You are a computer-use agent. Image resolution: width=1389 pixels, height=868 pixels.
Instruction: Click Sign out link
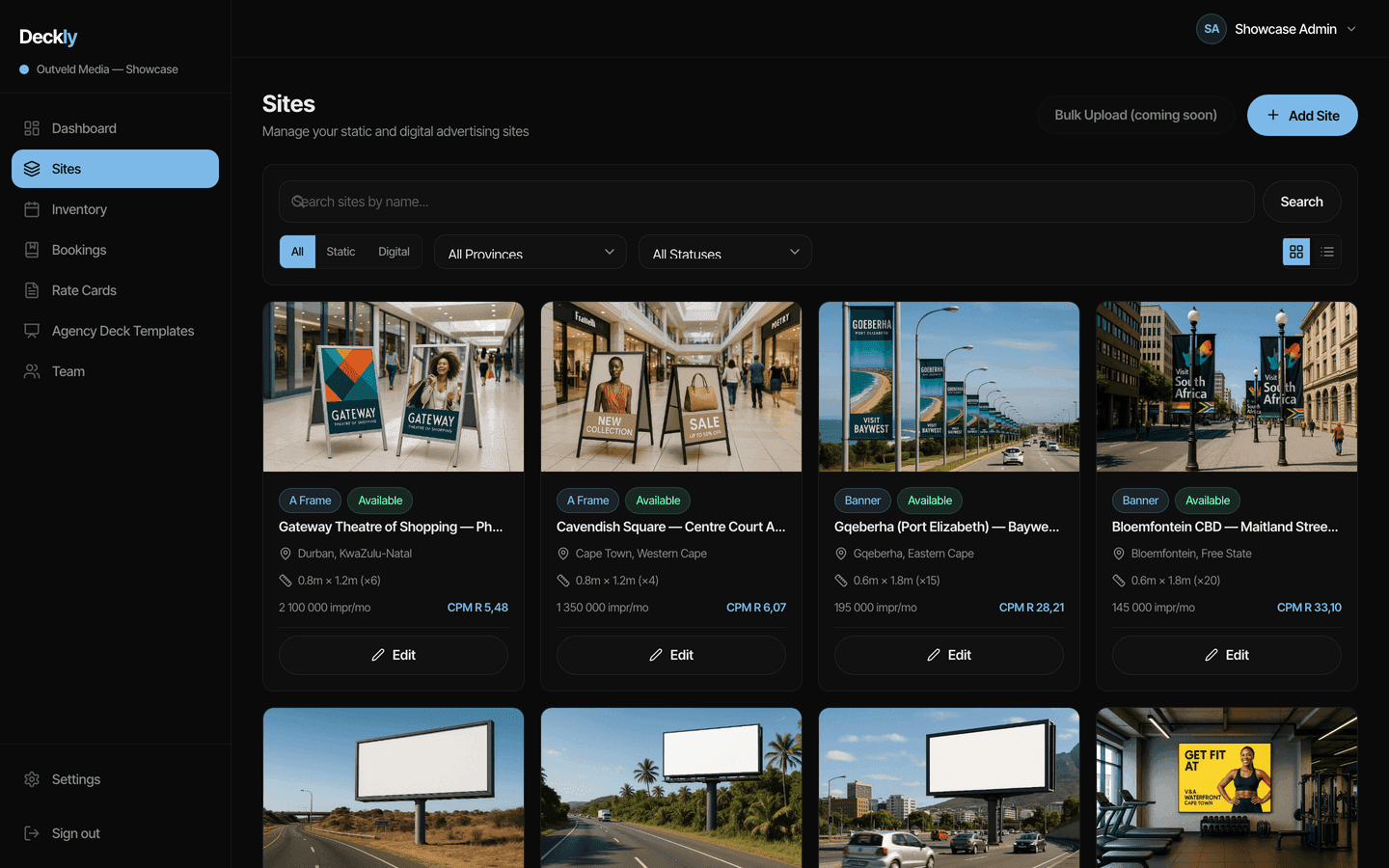(115, 833)
